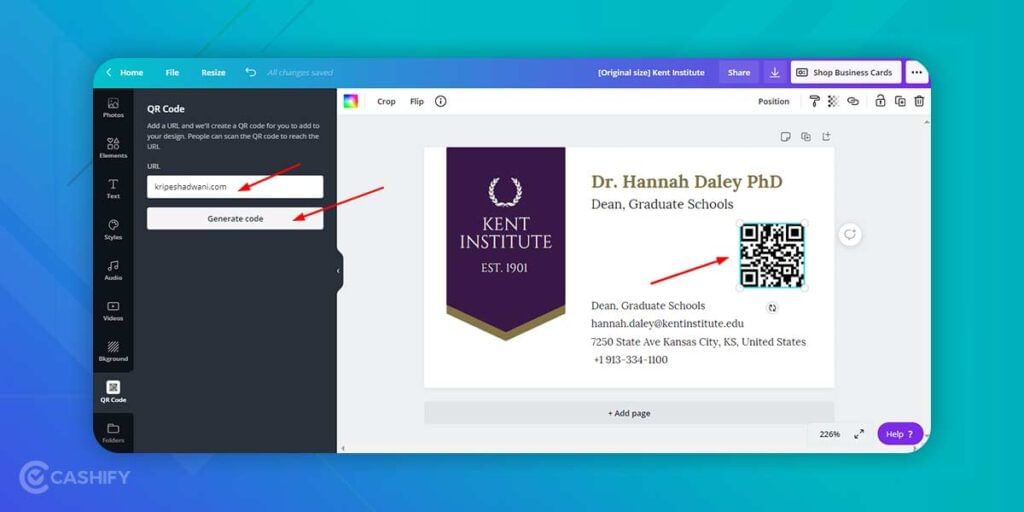Click the add new page icon above page
The height and width of the screenshot is (512, 1024).
point(826,136)
